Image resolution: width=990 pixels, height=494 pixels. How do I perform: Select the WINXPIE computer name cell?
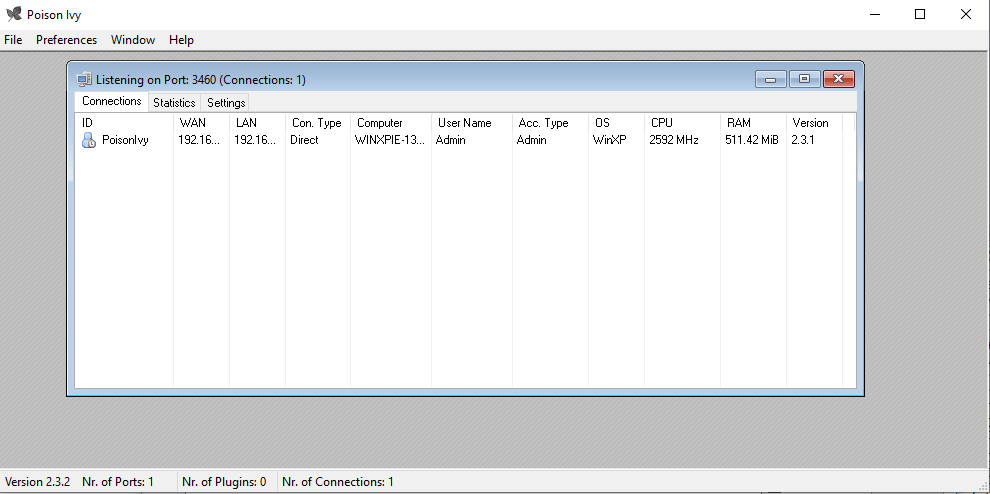click(x=389, y=141)
